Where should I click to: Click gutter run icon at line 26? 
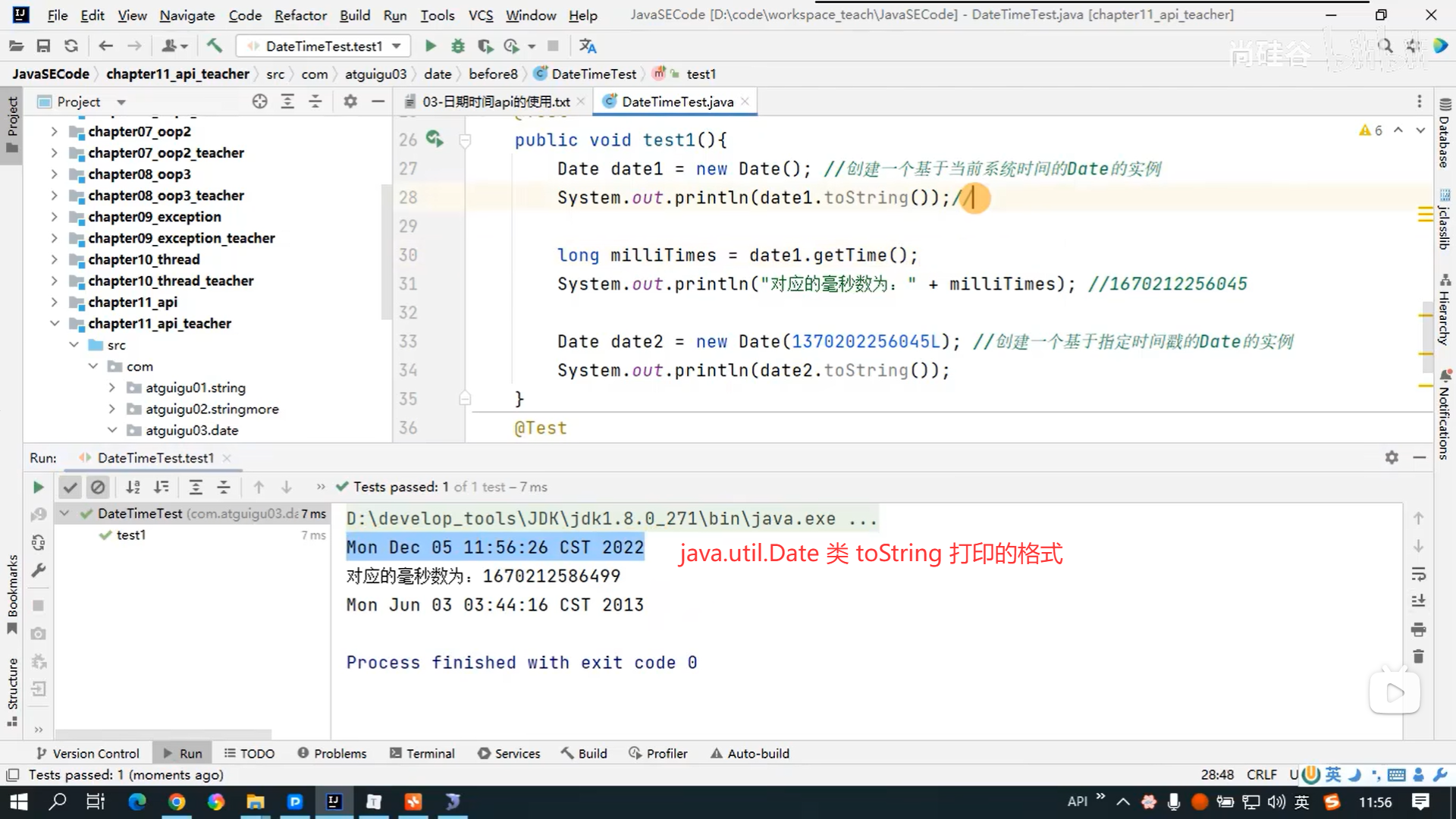click(434, 139)
